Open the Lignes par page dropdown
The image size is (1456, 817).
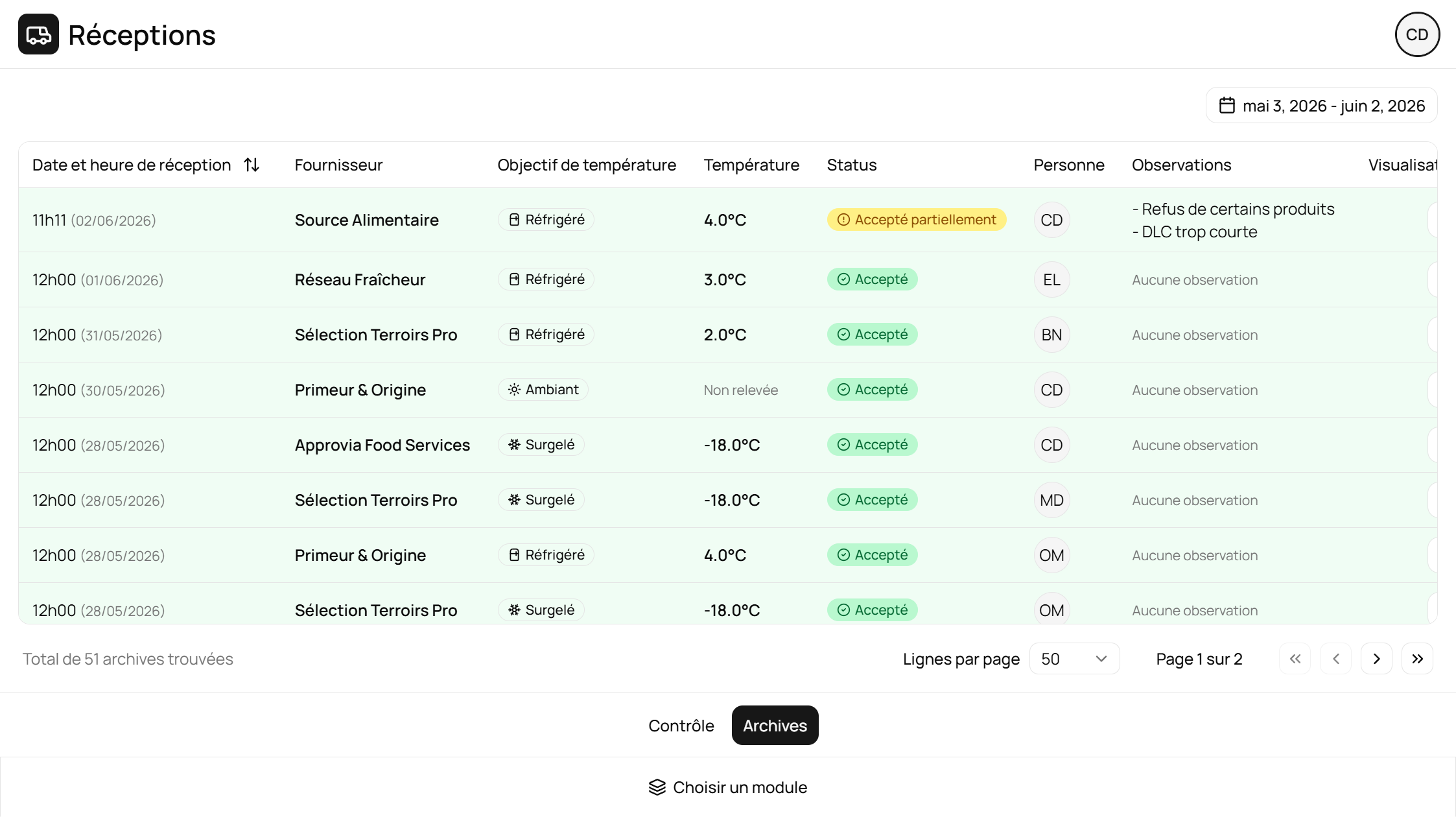click(1074, 659)
